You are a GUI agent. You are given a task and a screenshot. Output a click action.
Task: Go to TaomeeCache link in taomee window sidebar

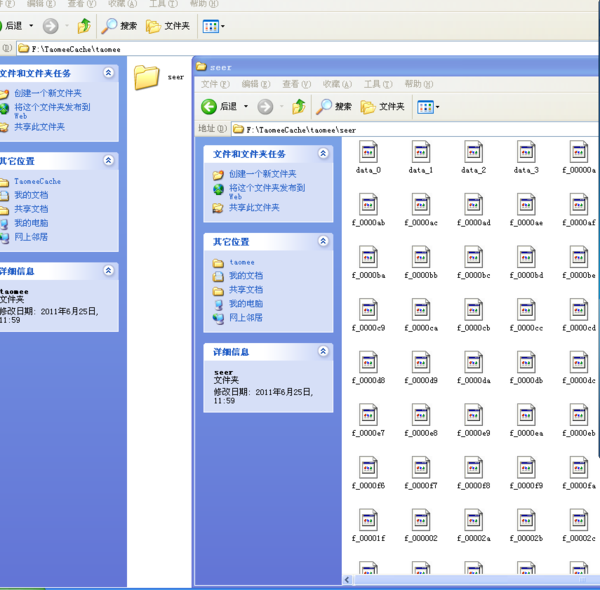tap(38, 181)
